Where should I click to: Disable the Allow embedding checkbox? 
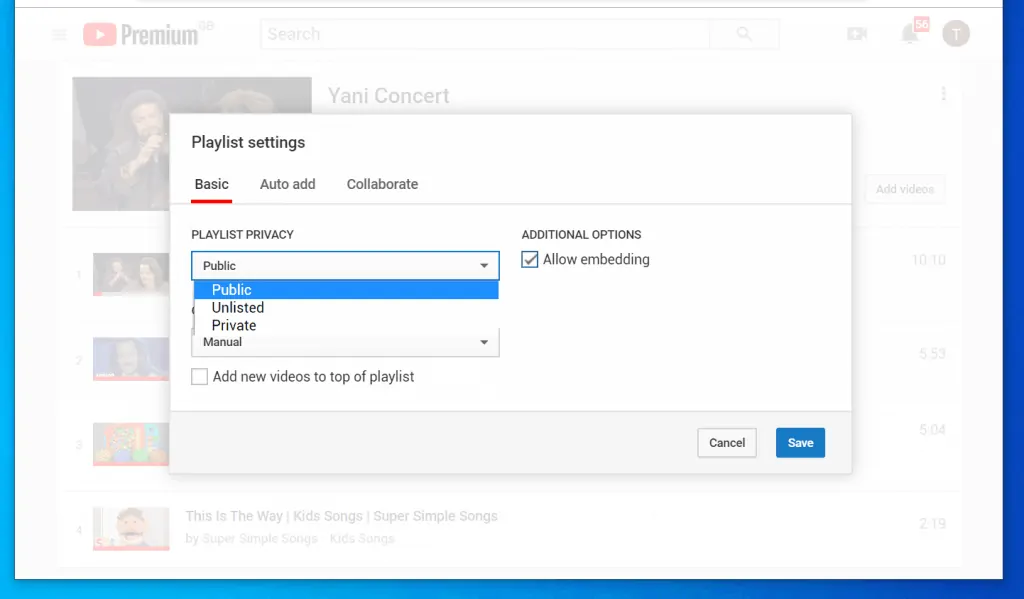[528, 259]
